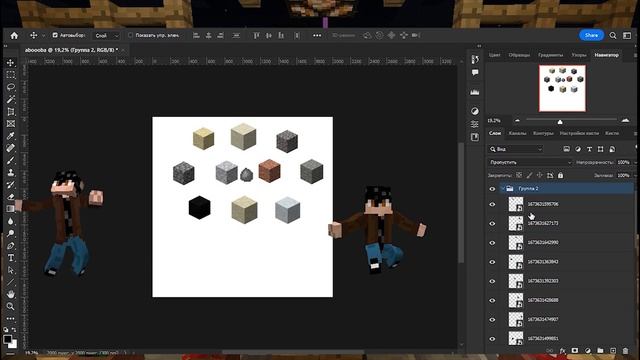This screenshot has width=640, height=360.
Task: Open the Слой auto-select dropdown
Action: tap(107, 36)
